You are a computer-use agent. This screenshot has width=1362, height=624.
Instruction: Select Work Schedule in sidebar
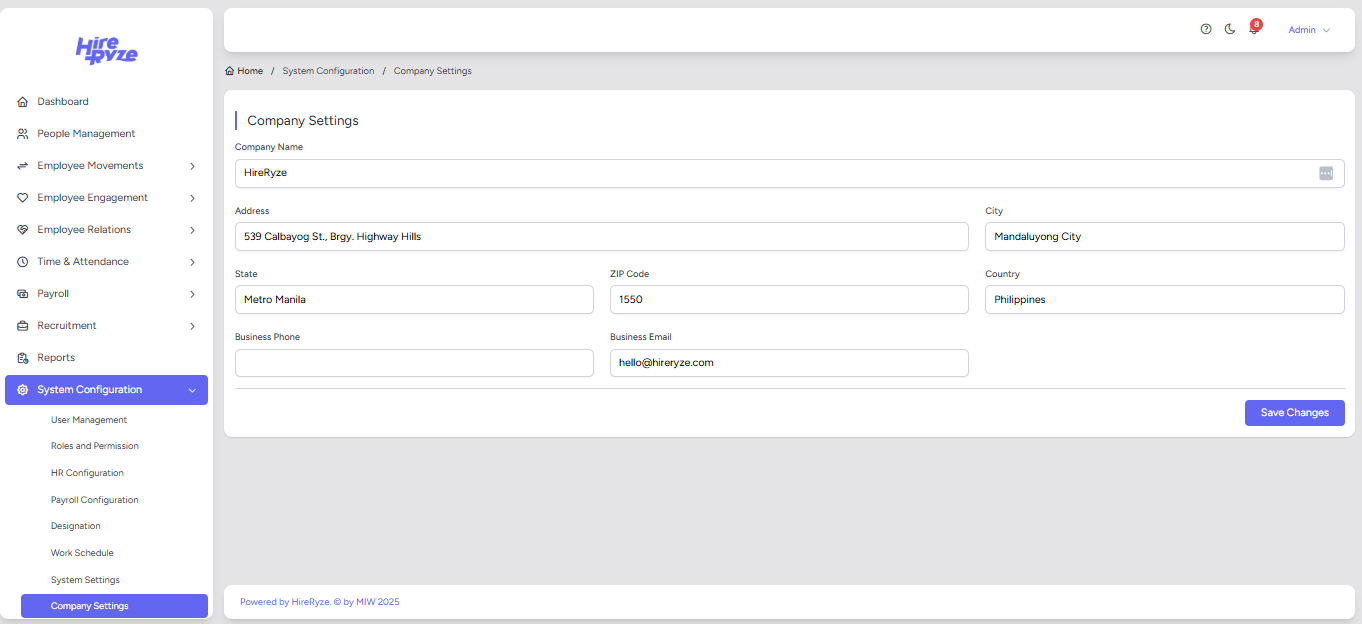pyautogui.click(x=82, y=553)
